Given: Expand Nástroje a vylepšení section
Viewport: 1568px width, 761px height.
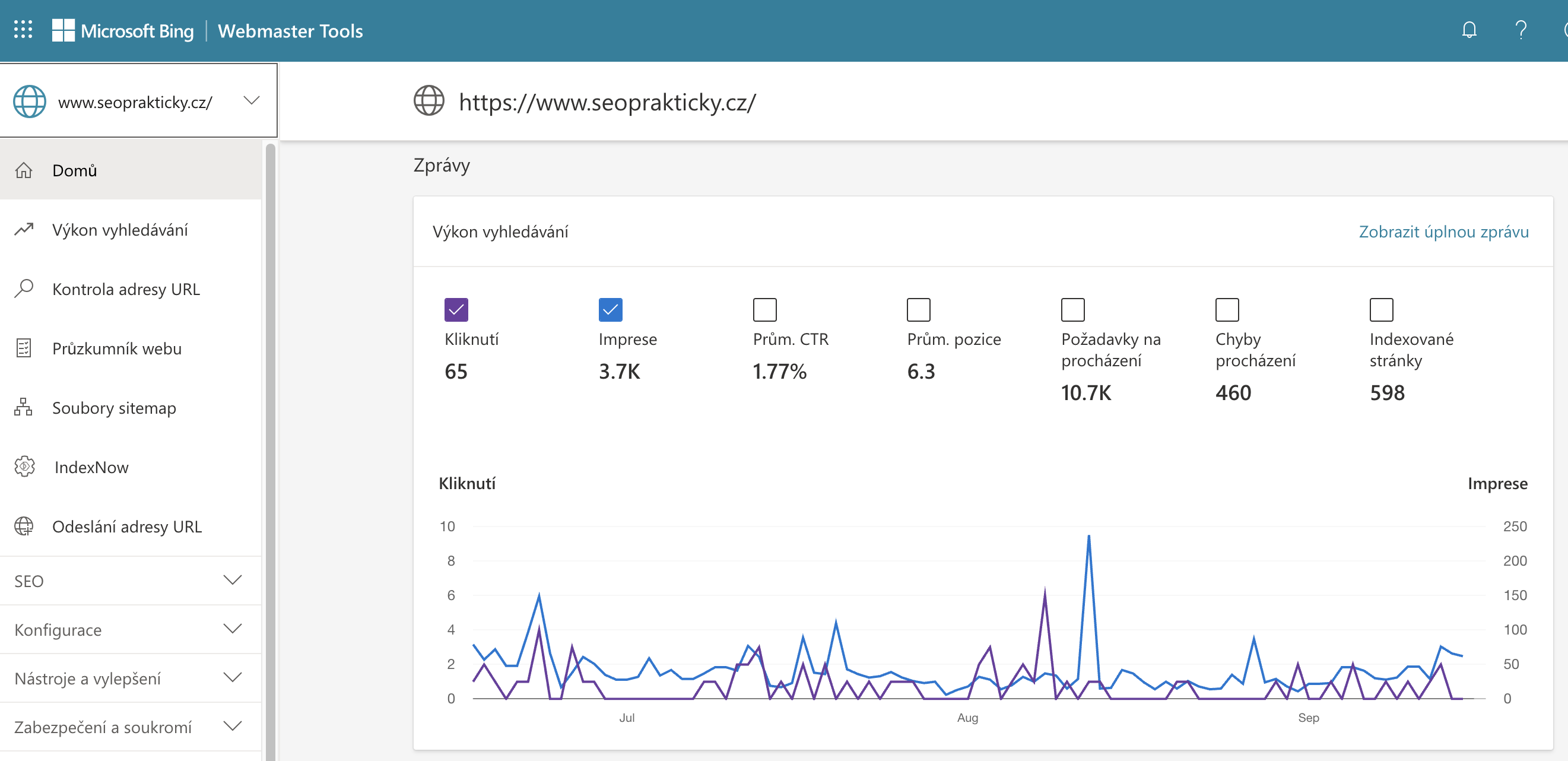Looking at the screenshot, I should 130,678.
